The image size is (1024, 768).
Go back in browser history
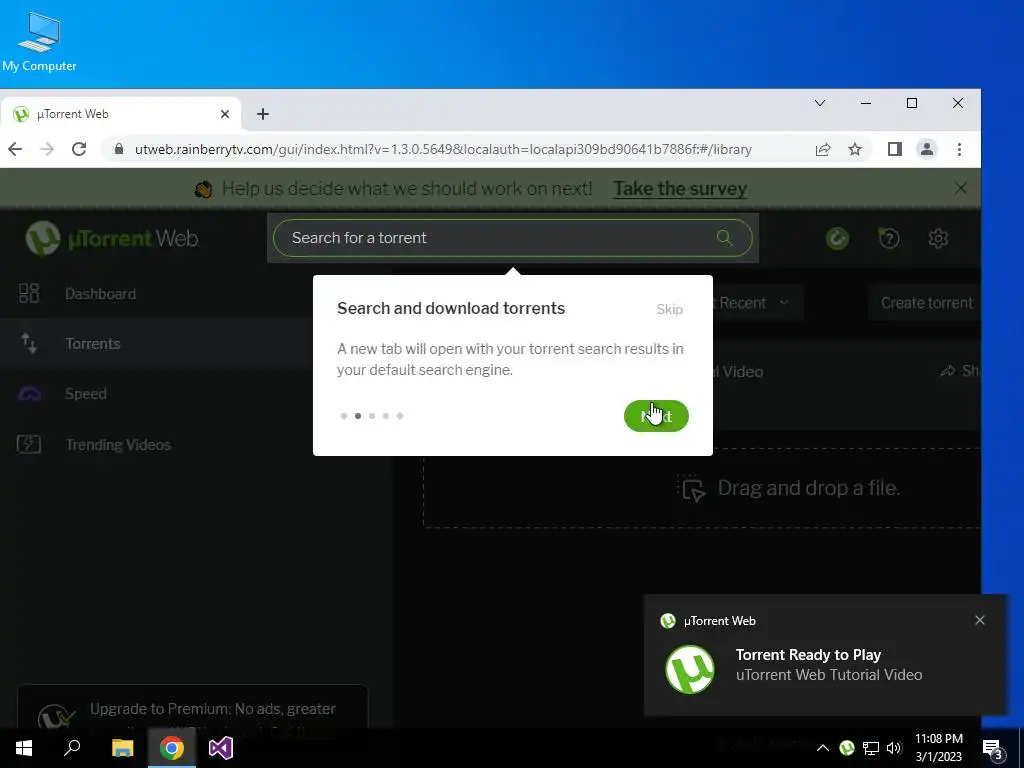click(x=15, y=150)
